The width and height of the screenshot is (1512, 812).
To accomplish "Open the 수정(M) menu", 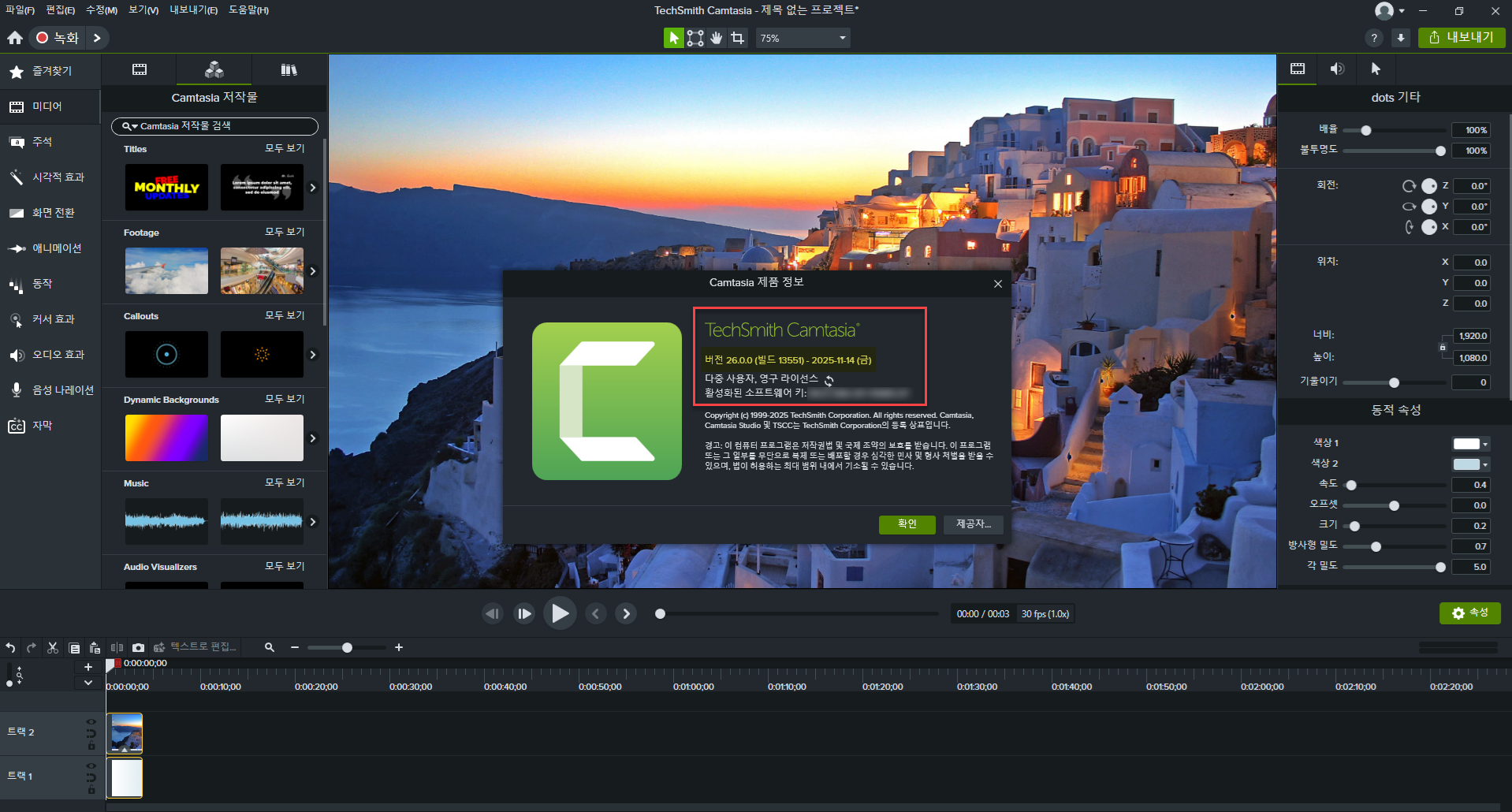I will coord(102,10).
